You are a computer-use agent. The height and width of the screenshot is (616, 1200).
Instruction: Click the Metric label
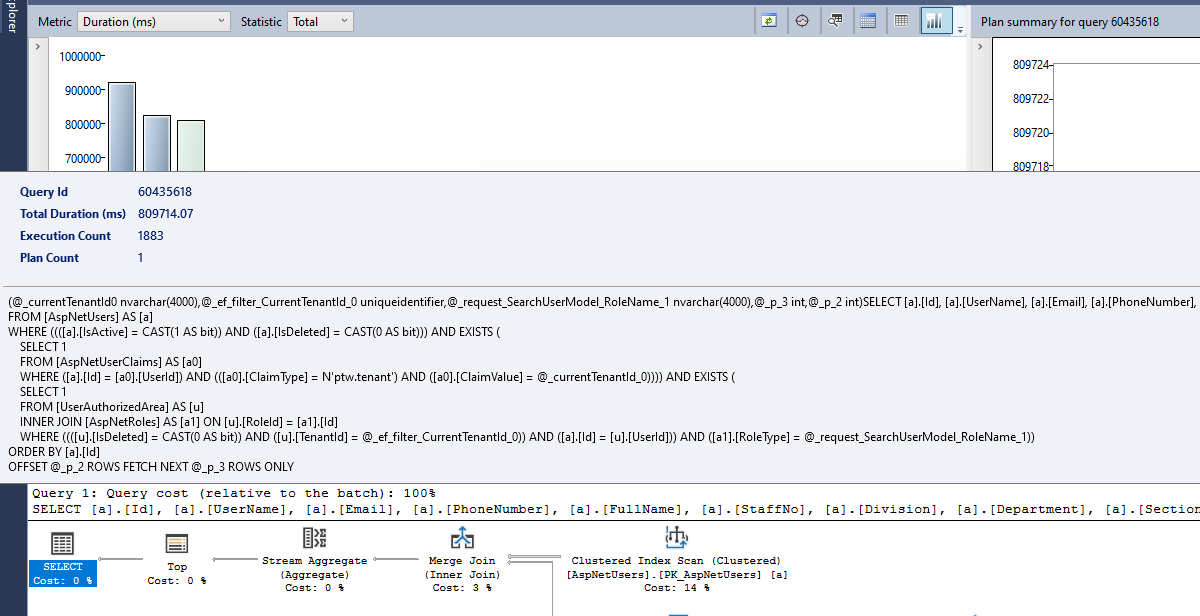click(55, 21)
